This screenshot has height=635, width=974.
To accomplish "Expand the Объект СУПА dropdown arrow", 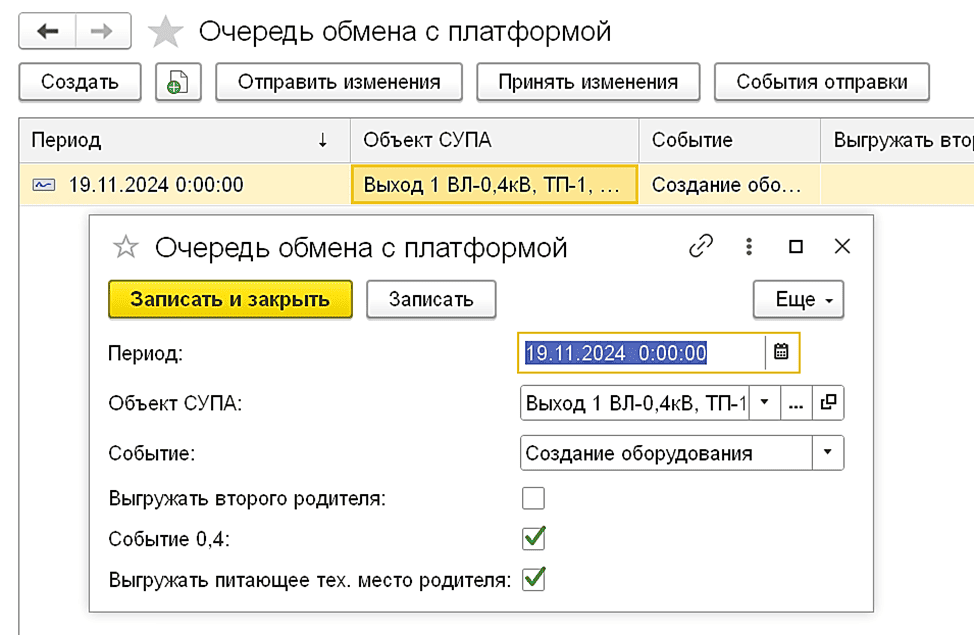I will [x=764, y=403].
